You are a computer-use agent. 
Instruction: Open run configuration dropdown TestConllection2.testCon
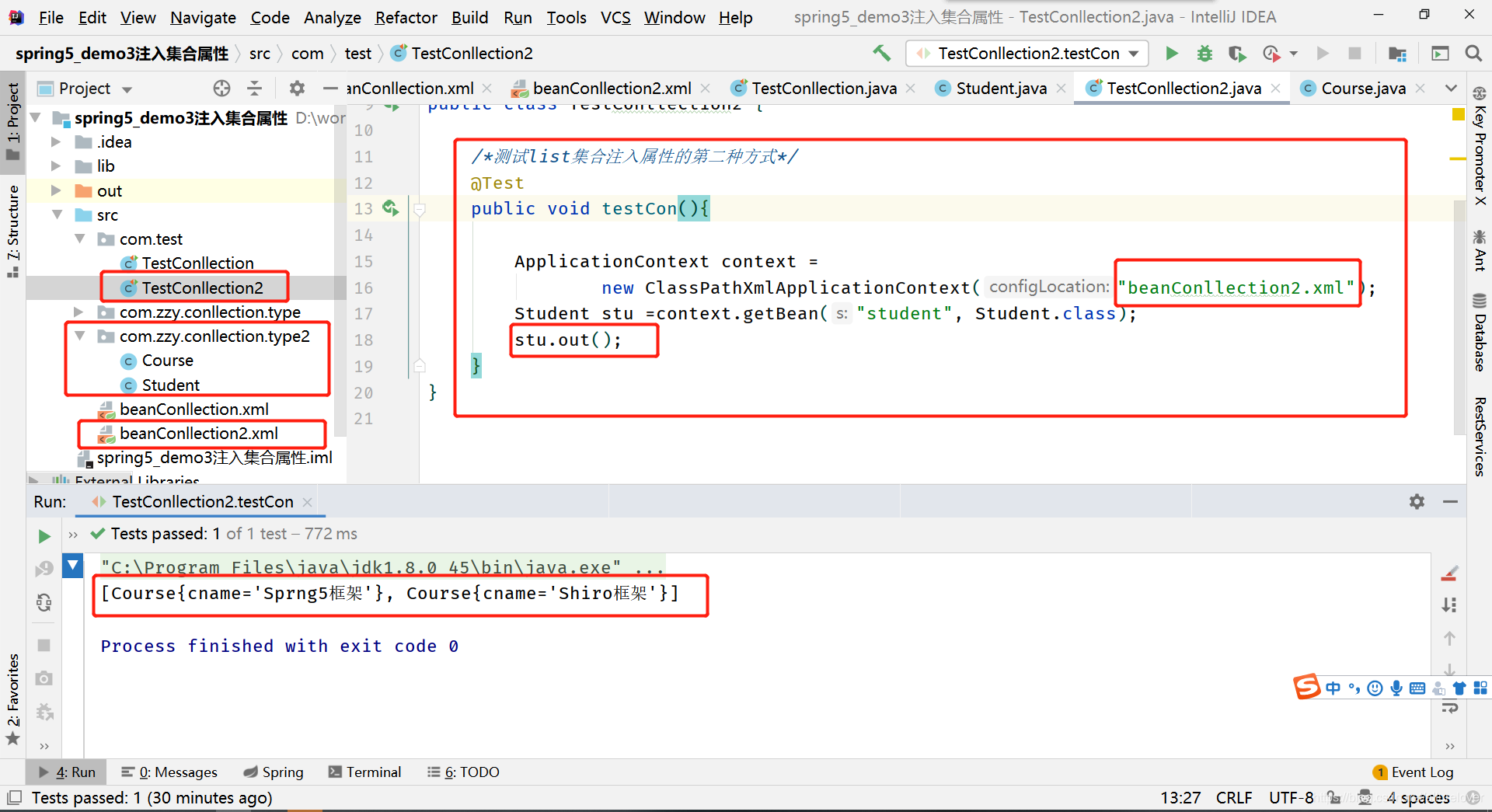[1027, 53]
